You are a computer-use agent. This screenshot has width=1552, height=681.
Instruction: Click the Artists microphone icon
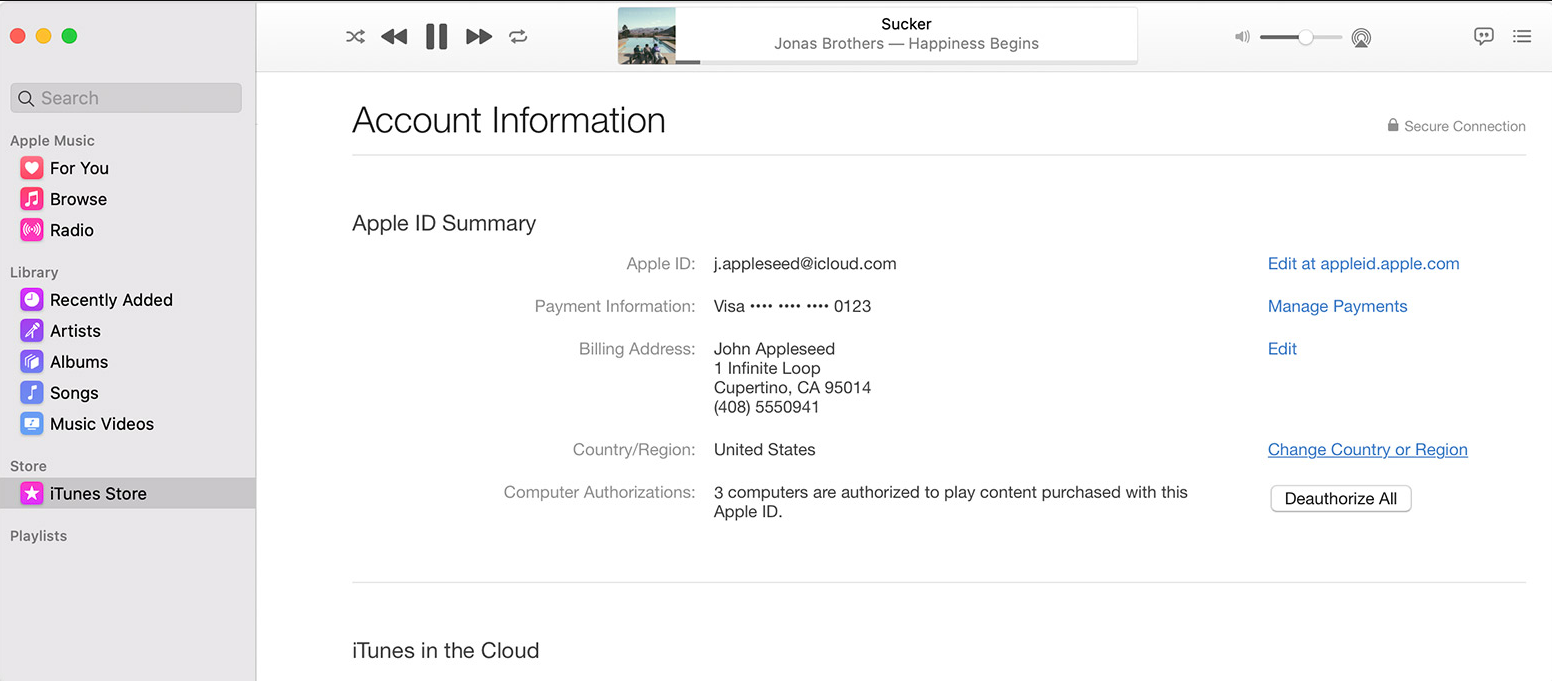(32, 331)
